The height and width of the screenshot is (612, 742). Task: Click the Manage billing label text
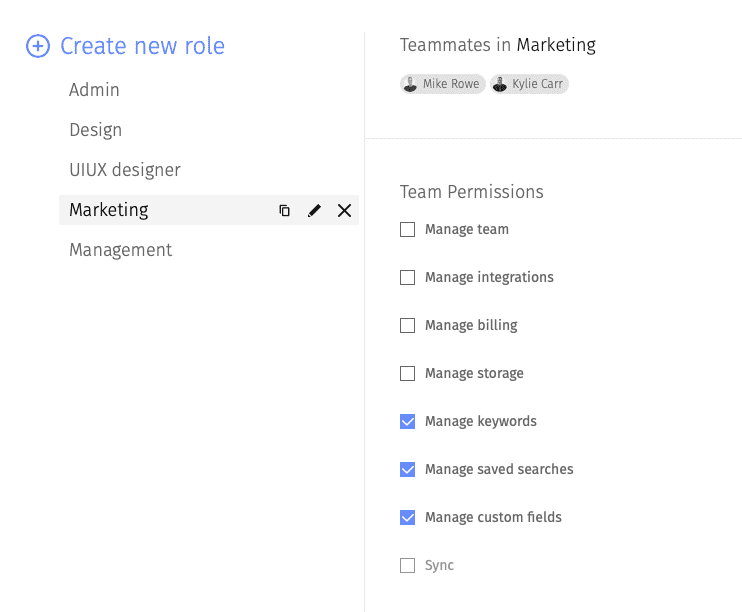[x=471, y=326]
